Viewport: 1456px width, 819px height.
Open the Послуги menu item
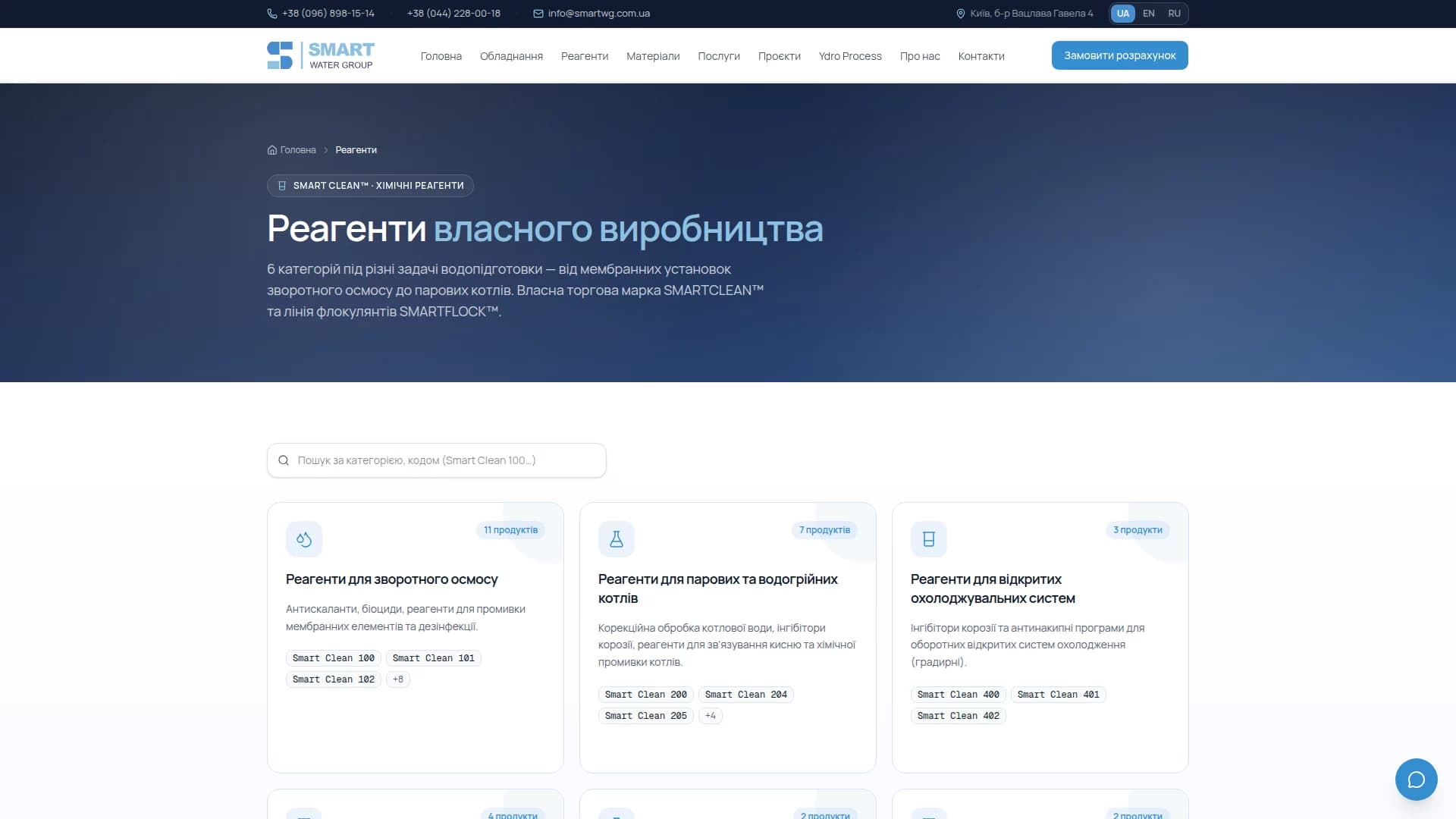coord(719,56)
